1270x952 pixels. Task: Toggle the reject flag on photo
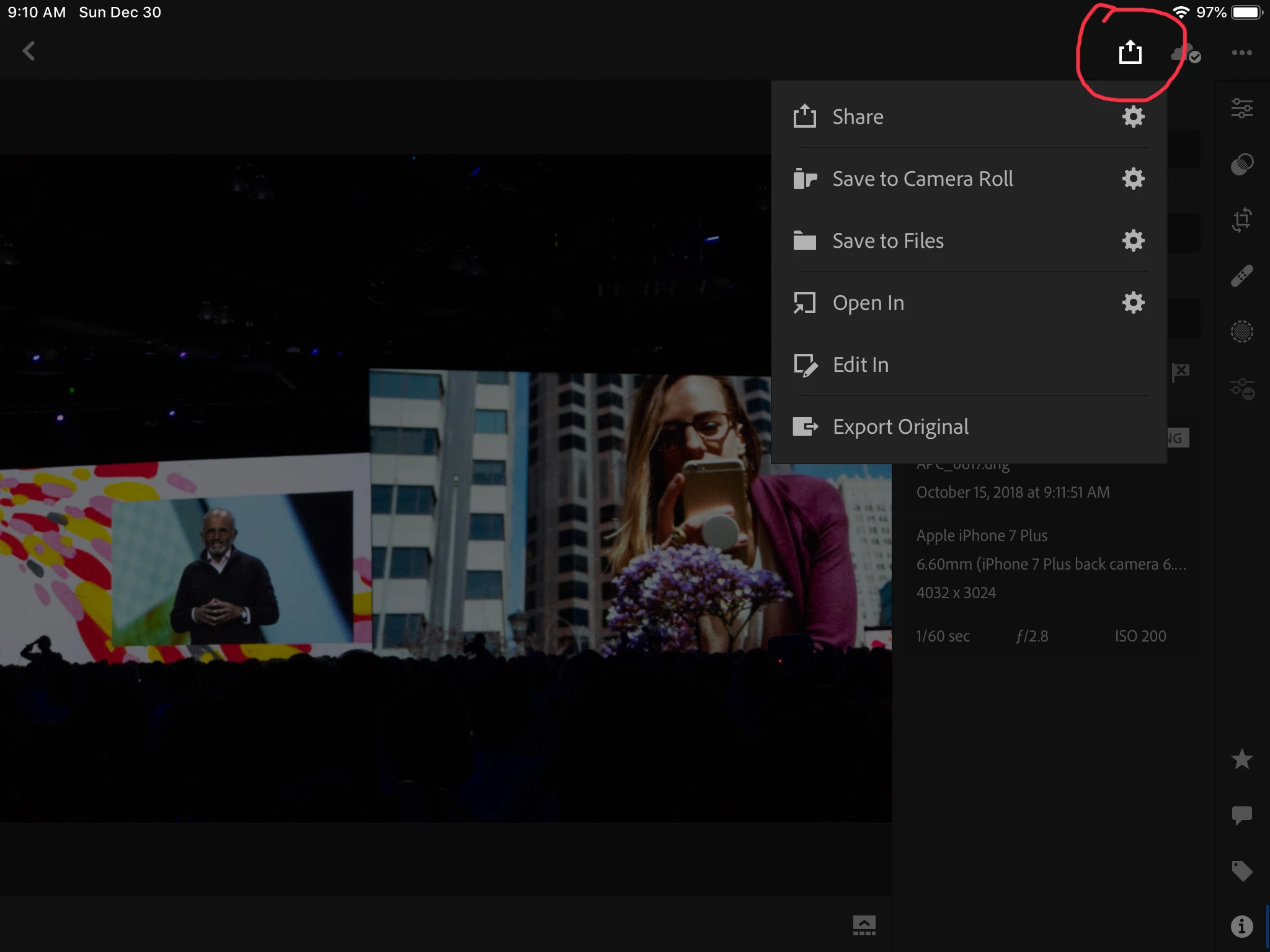click(1180, 372)
